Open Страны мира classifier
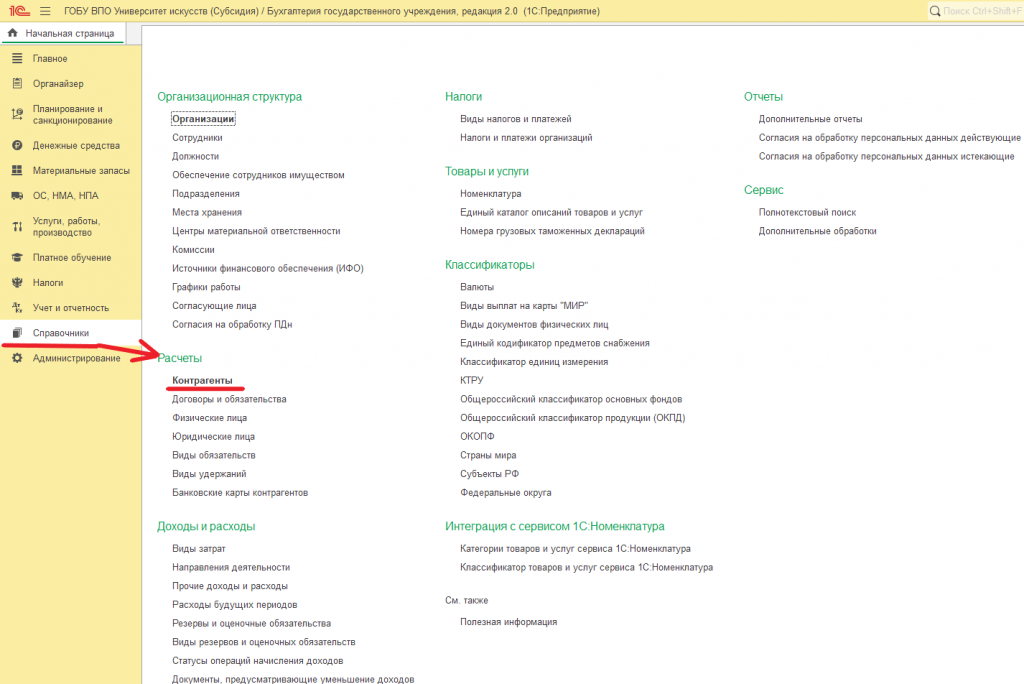 (488, 455)
